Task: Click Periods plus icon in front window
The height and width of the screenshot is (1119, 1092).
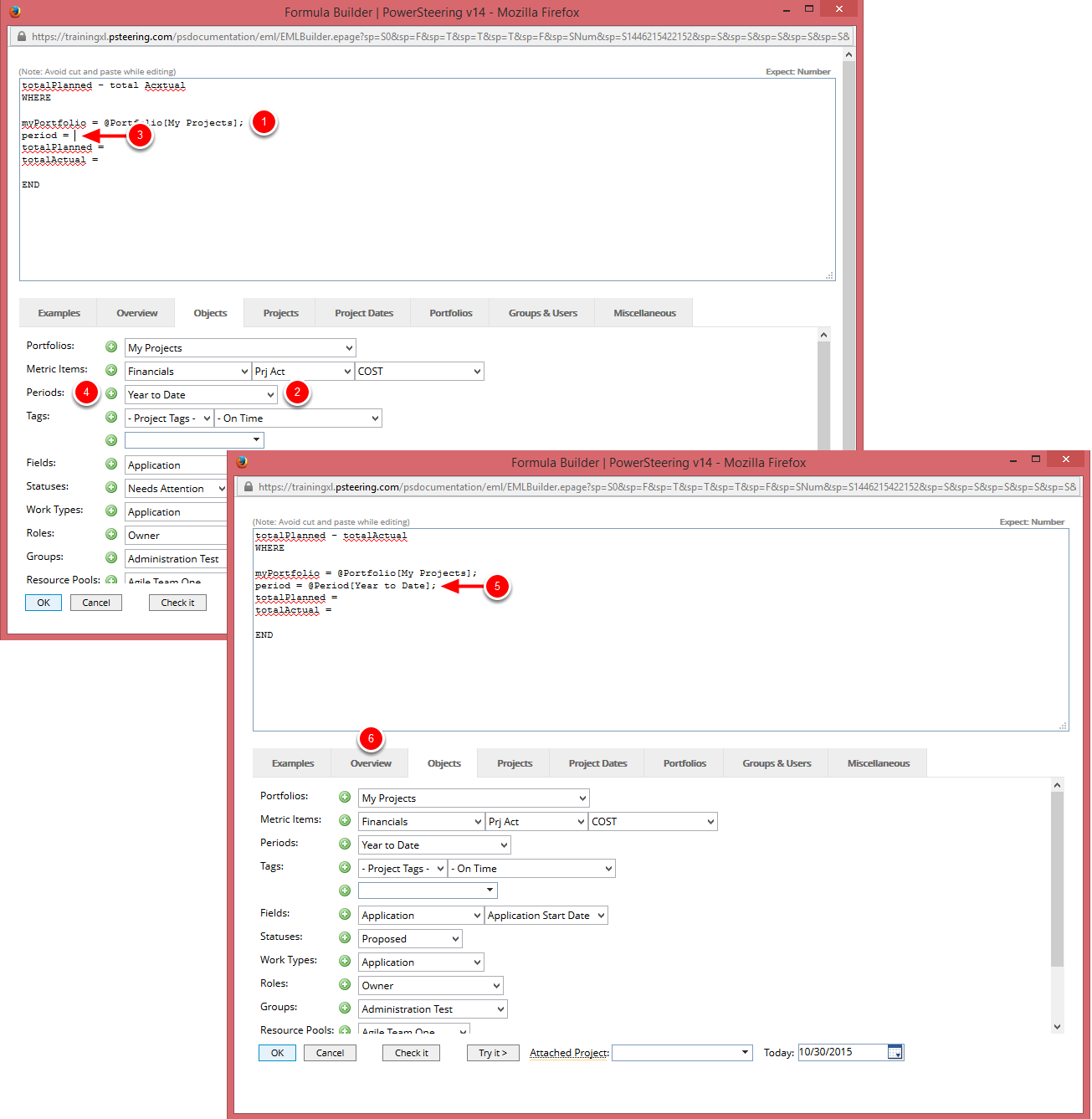Action: 345,844
